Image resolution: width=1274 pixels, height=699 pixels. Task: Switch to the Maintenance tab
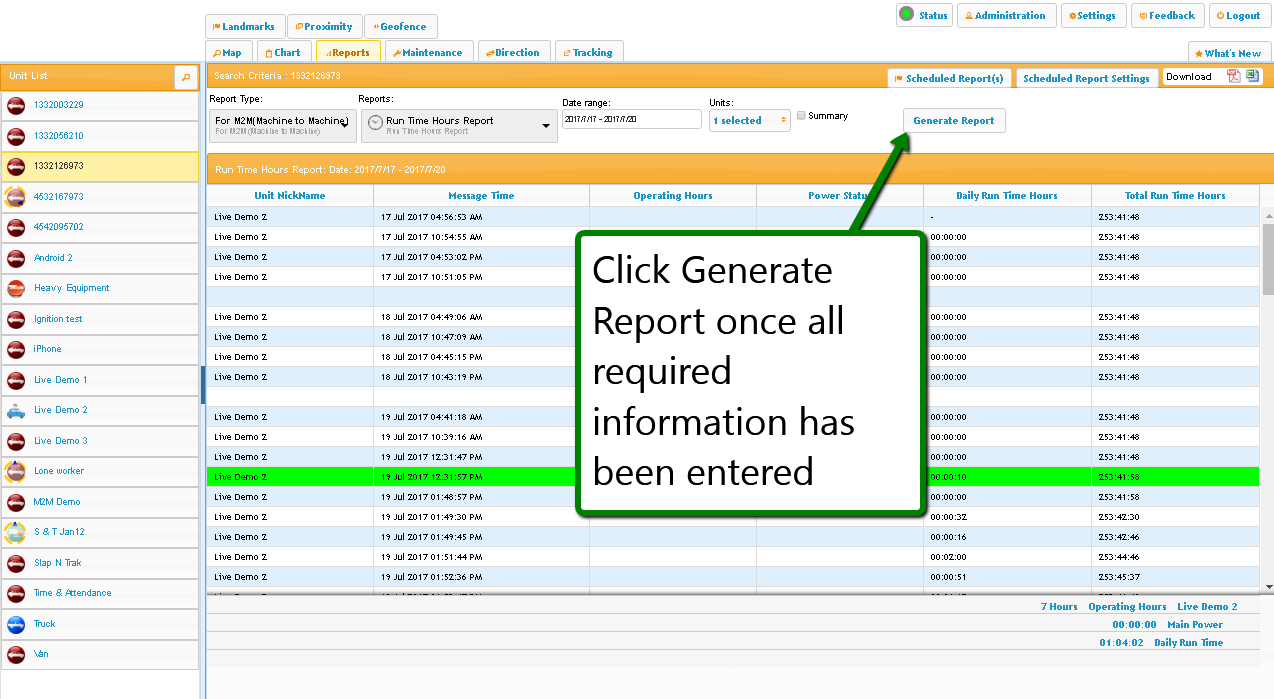click(x=427, y=53)
